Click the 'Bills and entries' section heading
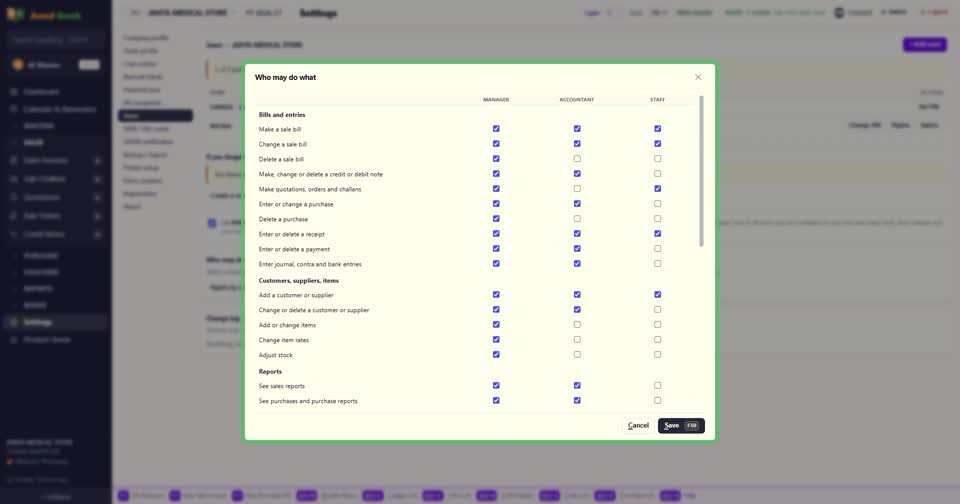Screen dimensions: 960x504 tap(282, 115)
